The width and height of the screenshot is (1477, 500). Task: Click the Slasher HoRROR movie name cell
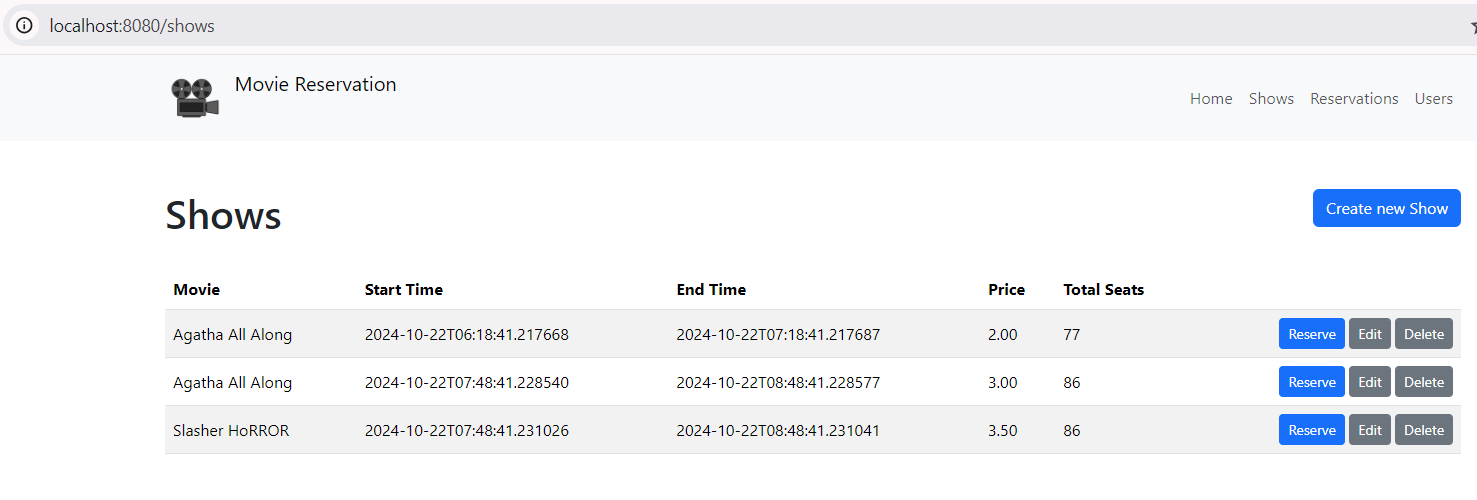(x=231, y=431)
